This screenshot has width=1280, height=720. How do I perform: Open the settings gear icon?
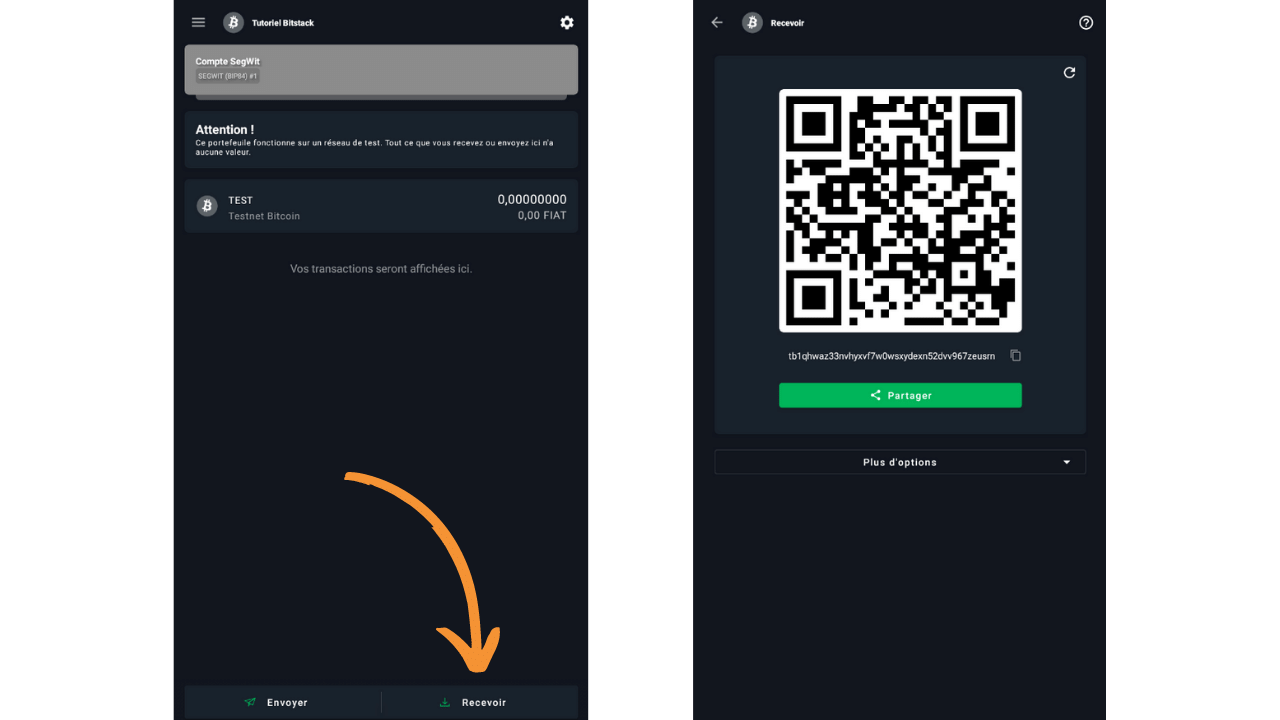[x=567, y=22]
